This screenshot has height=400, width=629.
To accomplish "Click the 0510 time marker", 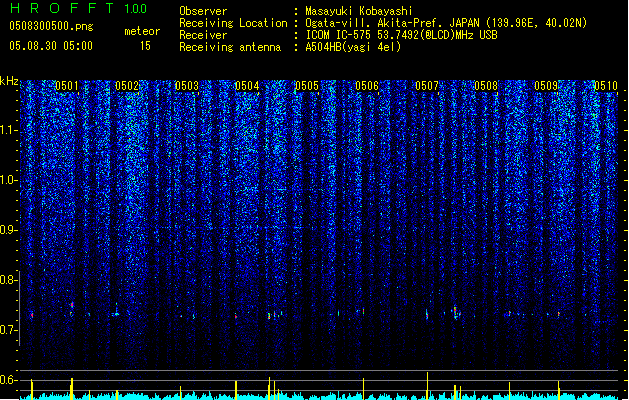I will tap(606, 86).
